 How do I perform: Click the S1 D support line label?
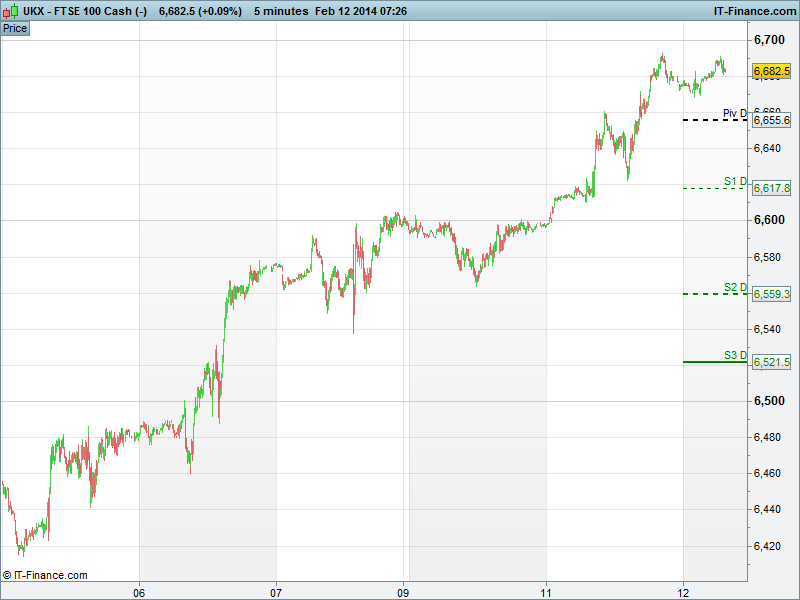735,181
